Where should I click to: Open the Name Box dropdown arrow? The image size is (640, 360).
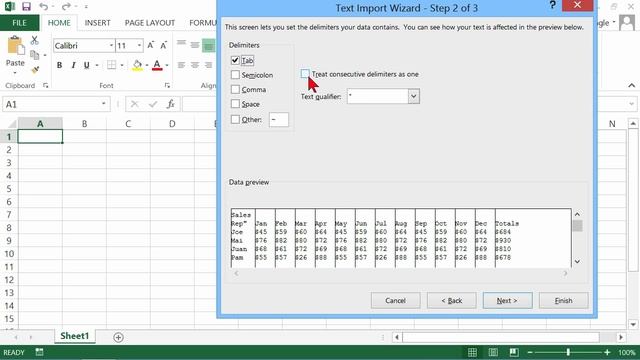(104, 104)
